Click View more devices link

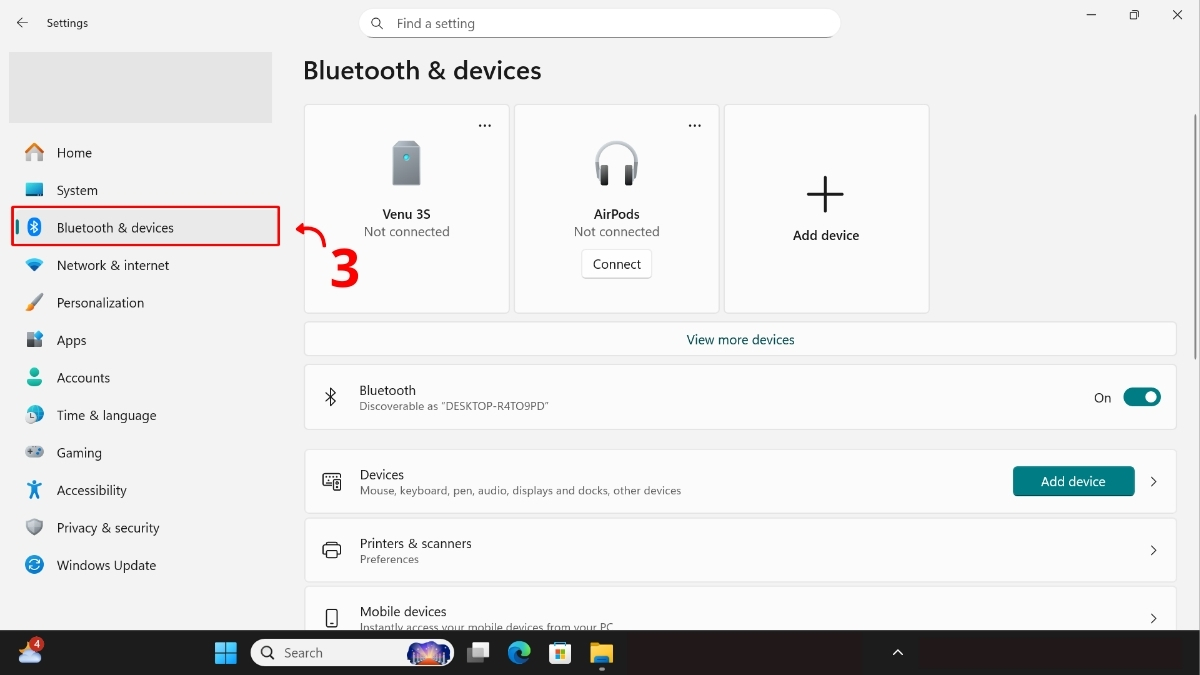click(740, 339)
